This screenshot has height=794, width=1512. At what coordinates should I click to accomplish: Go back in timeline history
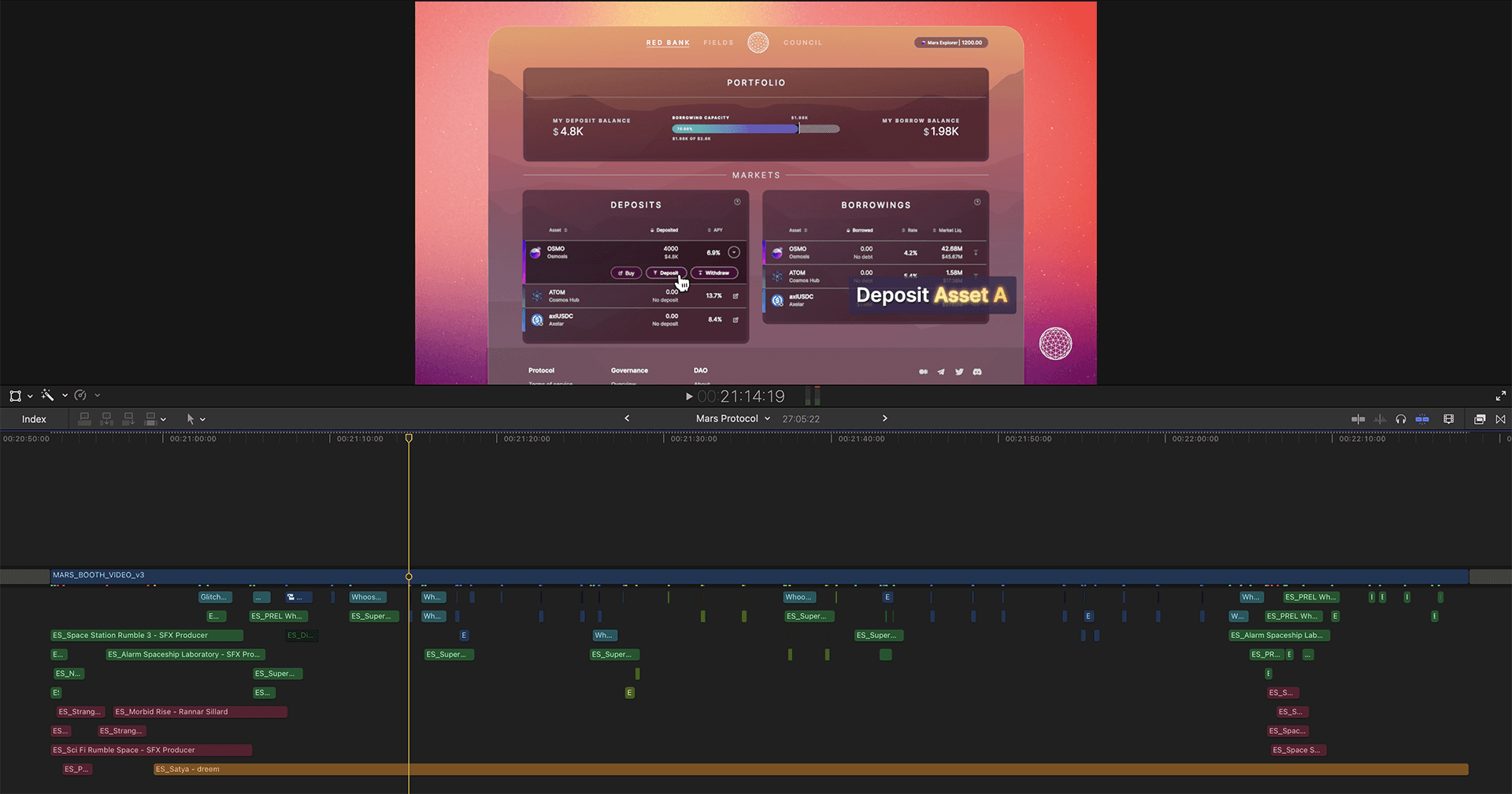627,418
